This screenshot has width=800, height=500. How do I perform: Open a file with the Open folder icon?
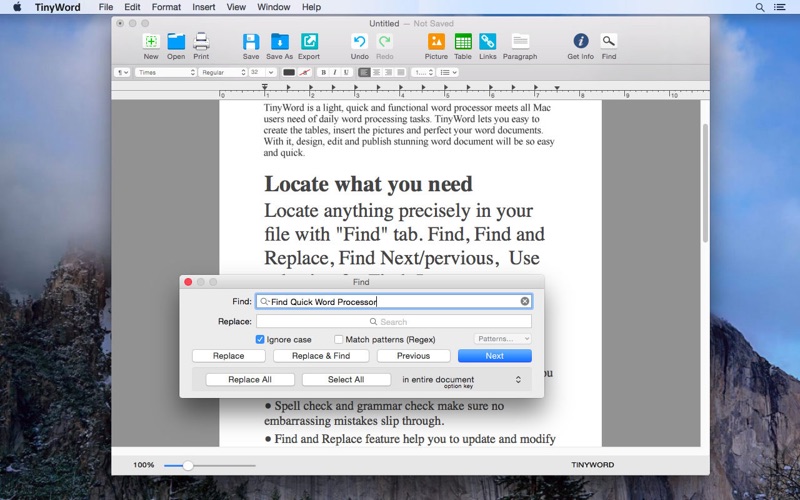(176, 41)
